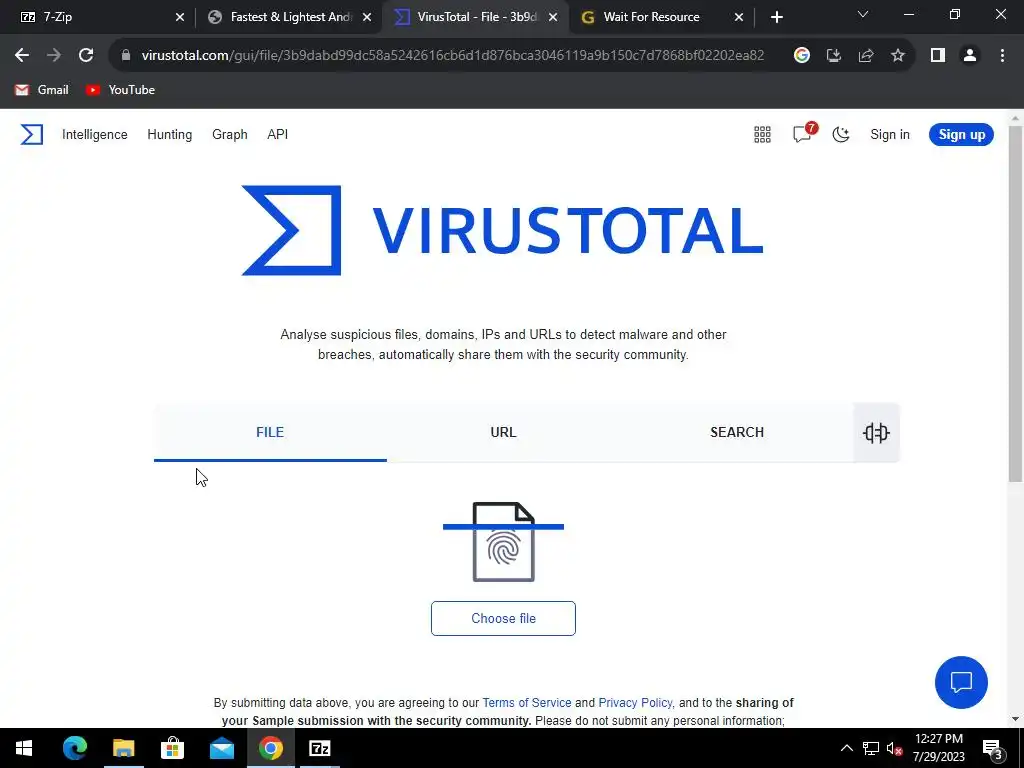Screen dimensions: 1024x768
Task: Open tab search chevron dropdown
Action: pyautogui.click(x=863, y=14)
